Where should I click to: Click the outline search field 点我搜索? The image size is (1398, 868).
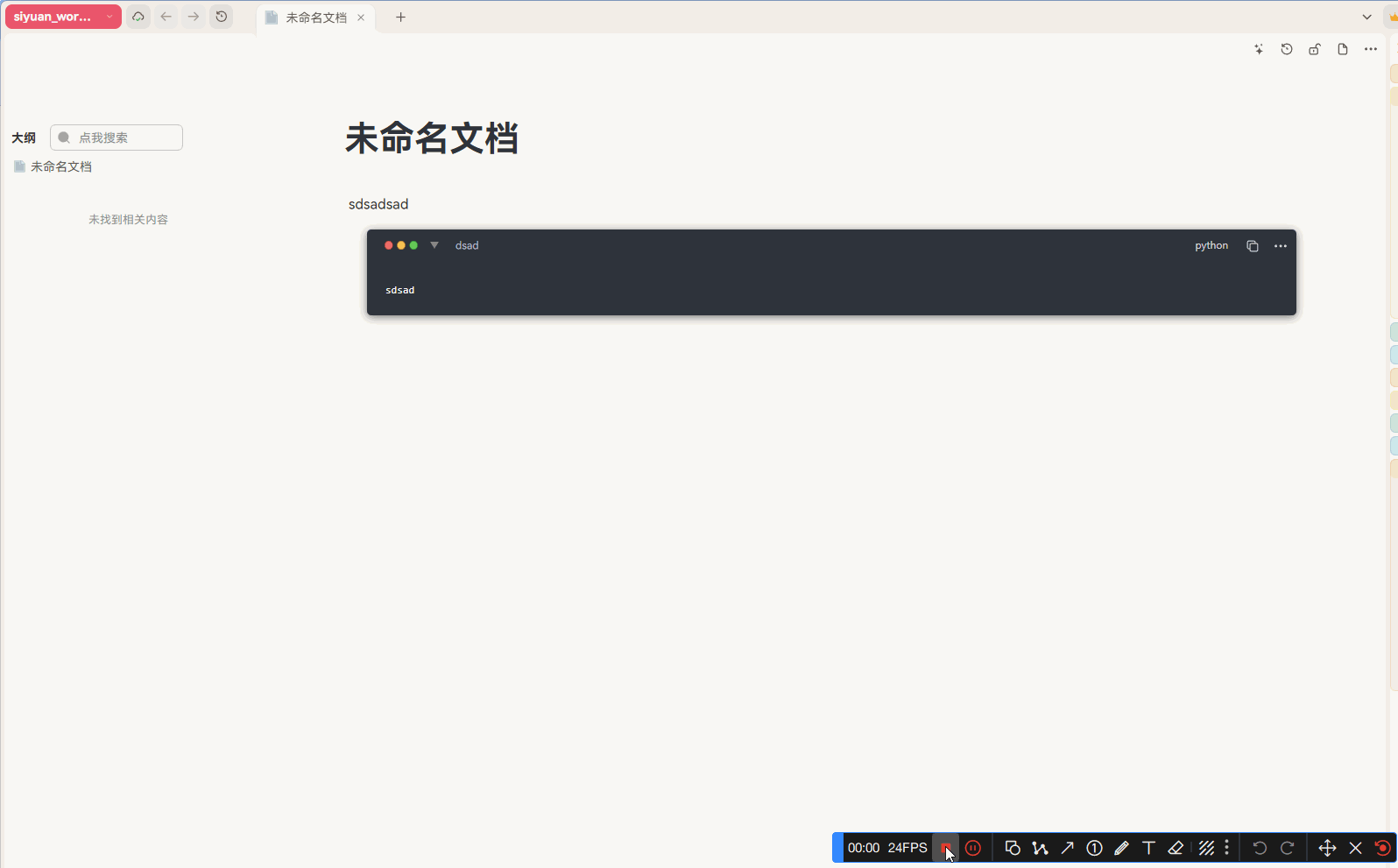coord(116,138)
